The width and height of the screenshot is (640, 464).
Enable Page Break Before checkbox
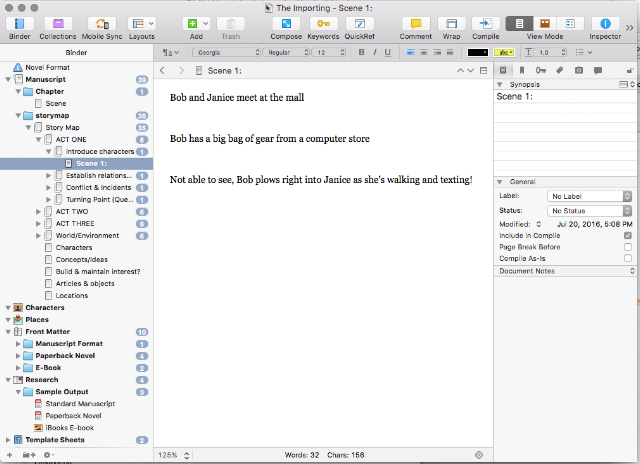click(628, 247)
